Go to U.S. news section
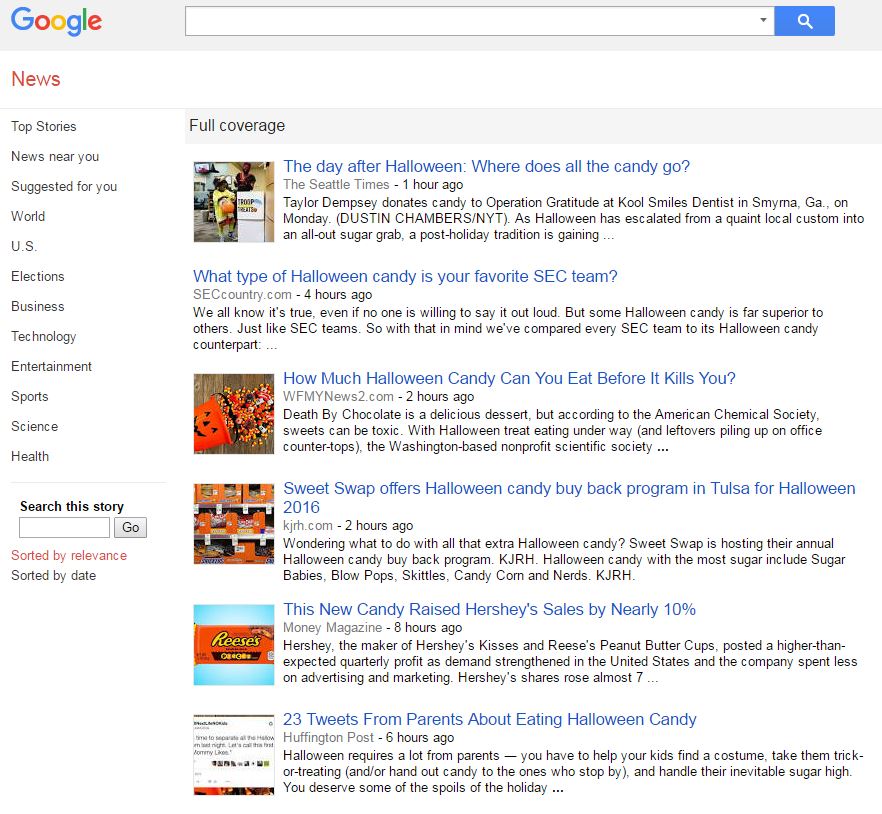This screenshot has height=814, width=882. (24, 246)
